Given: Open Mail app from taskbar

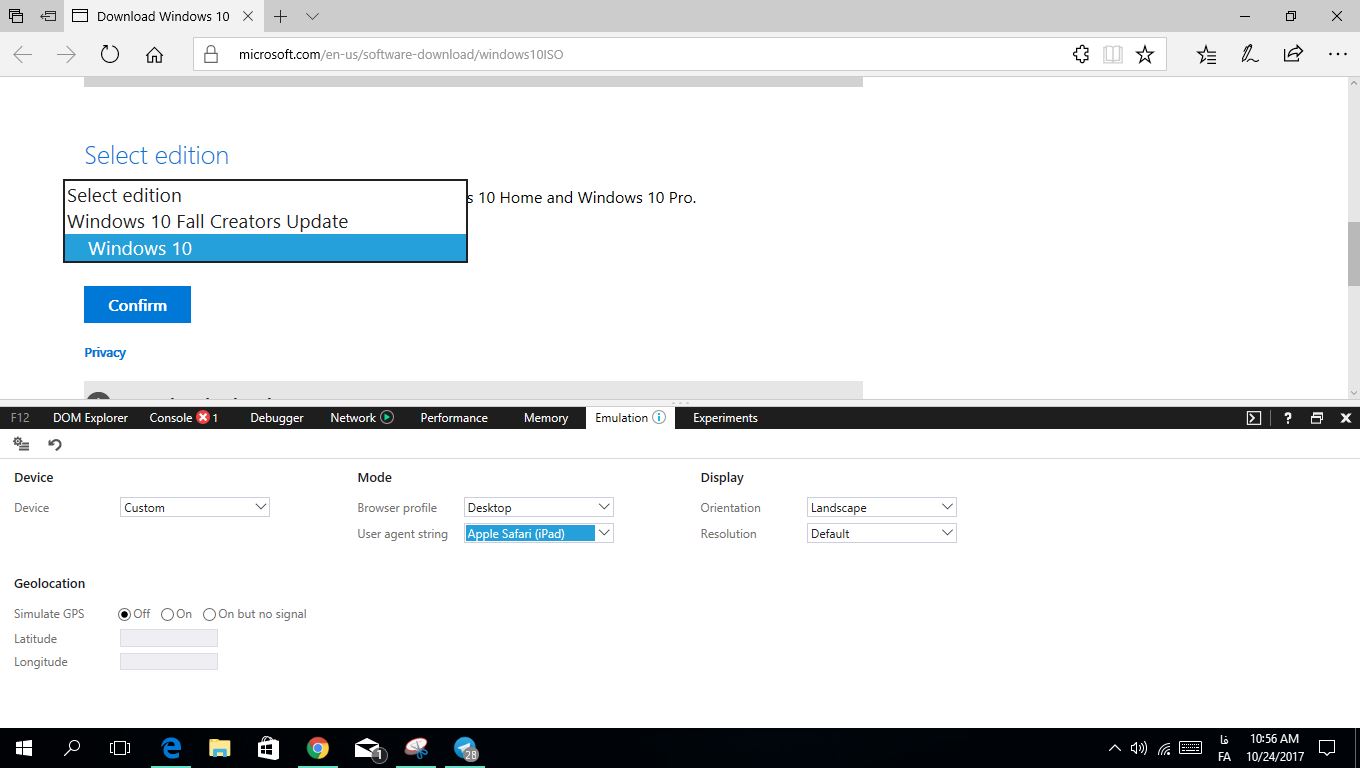Looking at the screenshot, I should (x=368, y=748).
